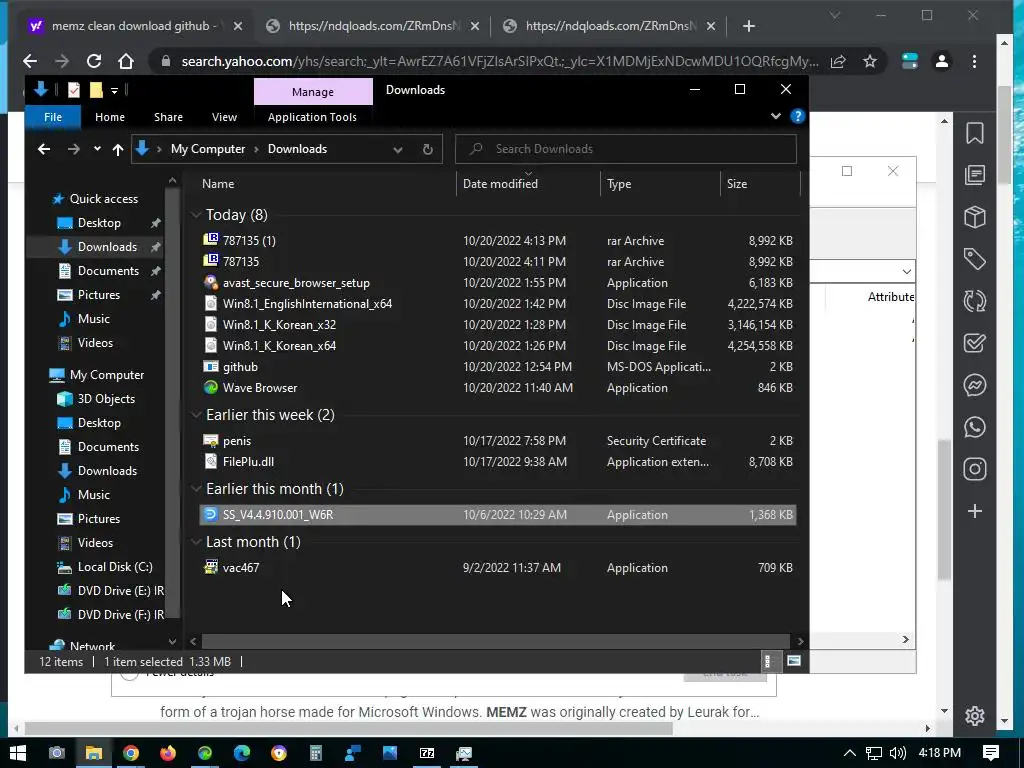
Task: Open a new browser tab
Action: click(x=748, y=26)
